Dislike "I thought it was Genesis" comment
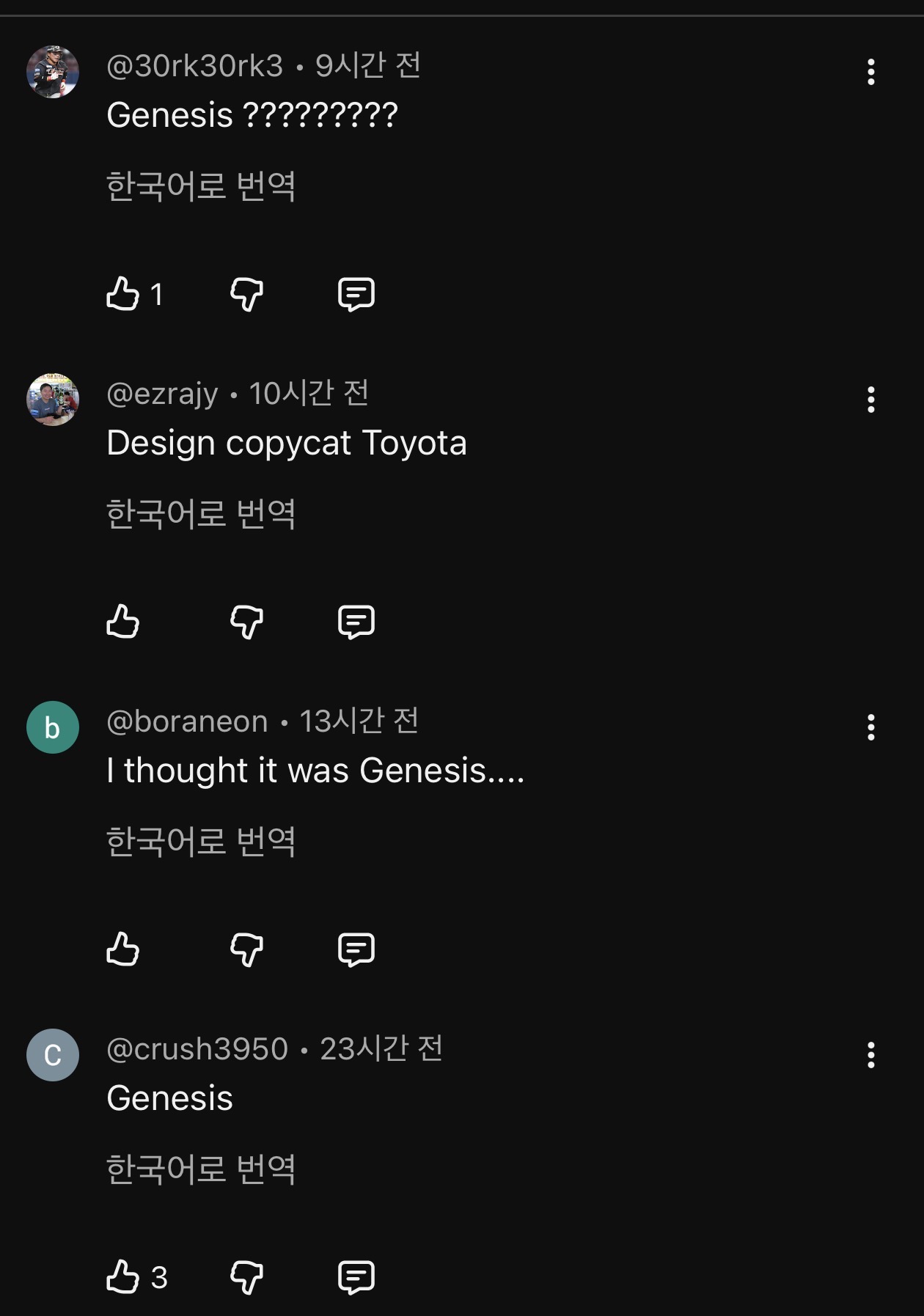Viewport: 924px width, 1316px height. click(x=246, y=949)
